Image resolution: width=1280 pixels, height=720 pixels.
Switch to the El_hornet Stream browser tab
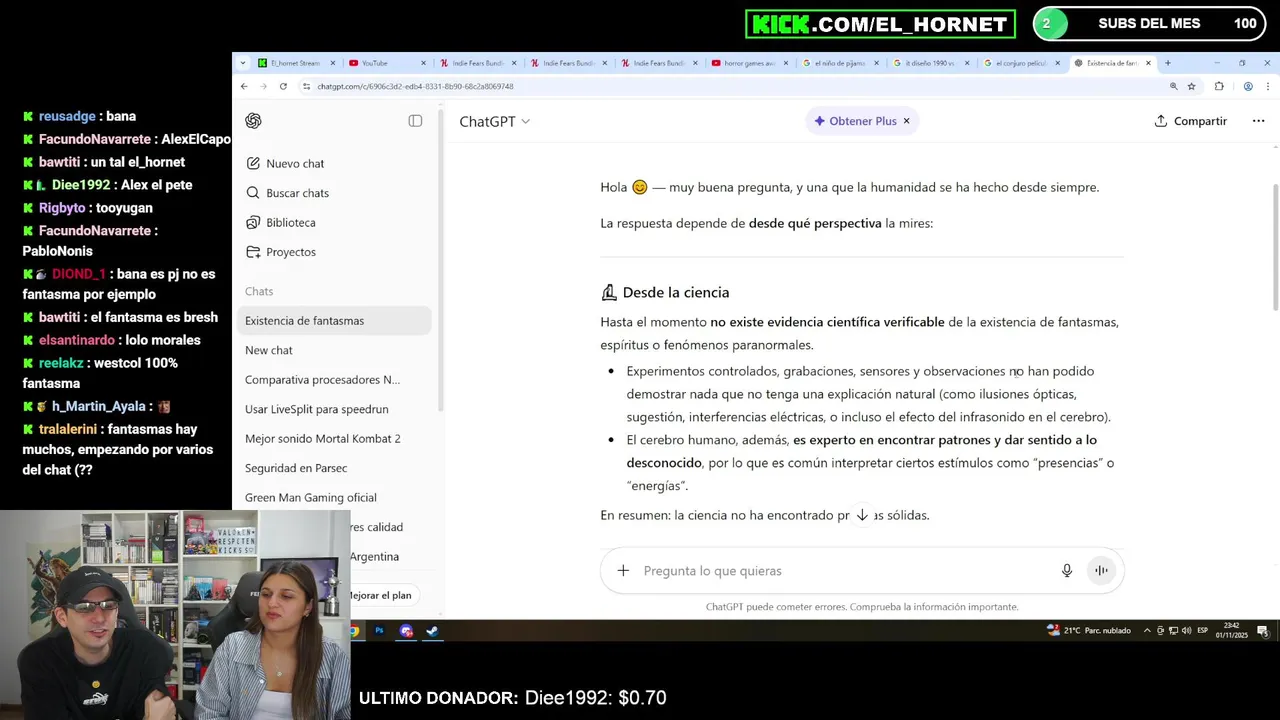295,63
